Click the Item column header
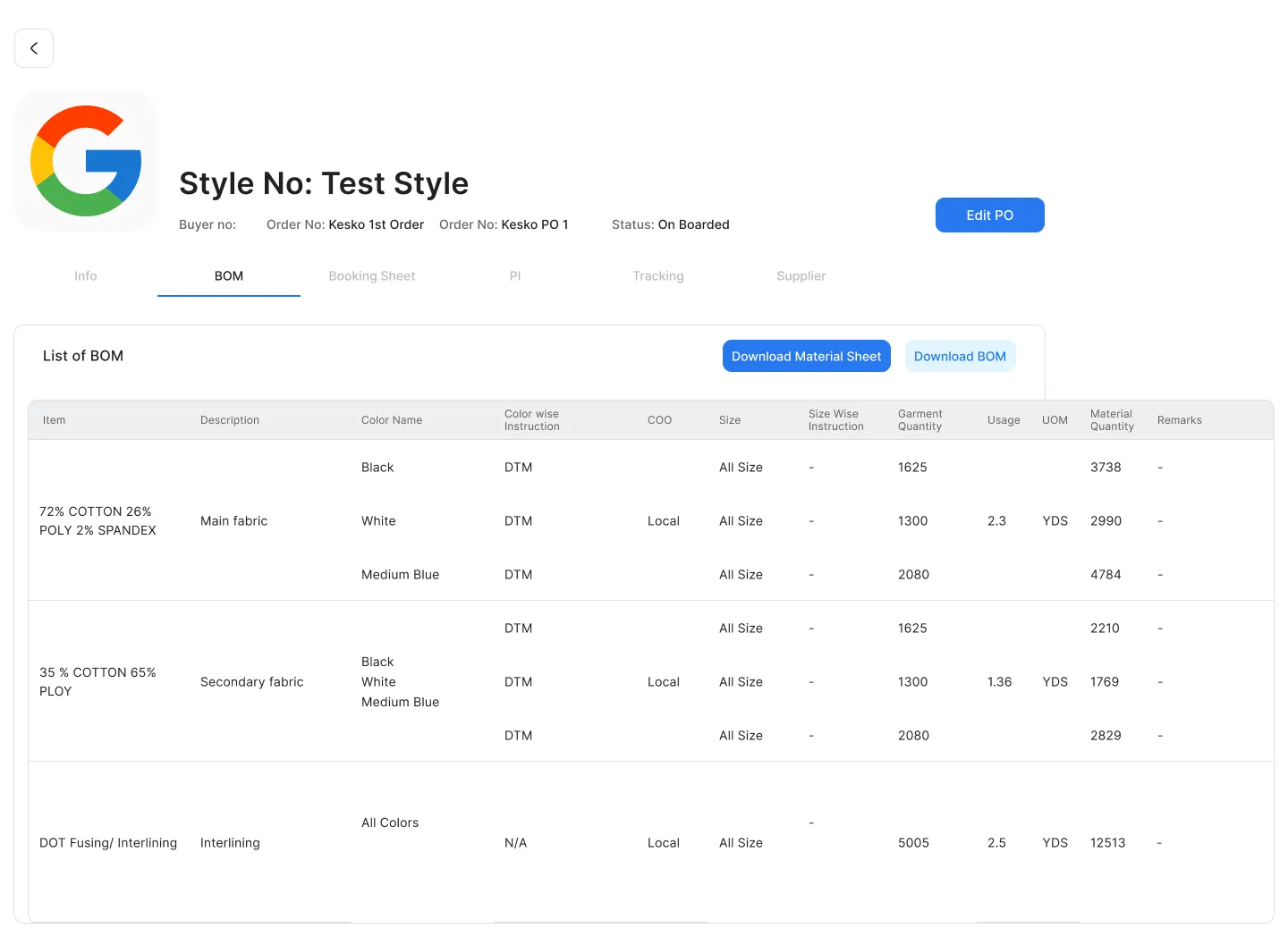Image resolution: width=1288 pixels, height=937 pixels. click(55, 420)
